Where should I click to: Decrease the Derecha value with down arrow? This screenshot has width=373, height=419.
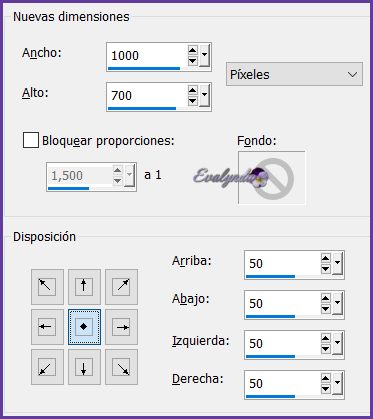pyautogui.click(x=326, y=389)
